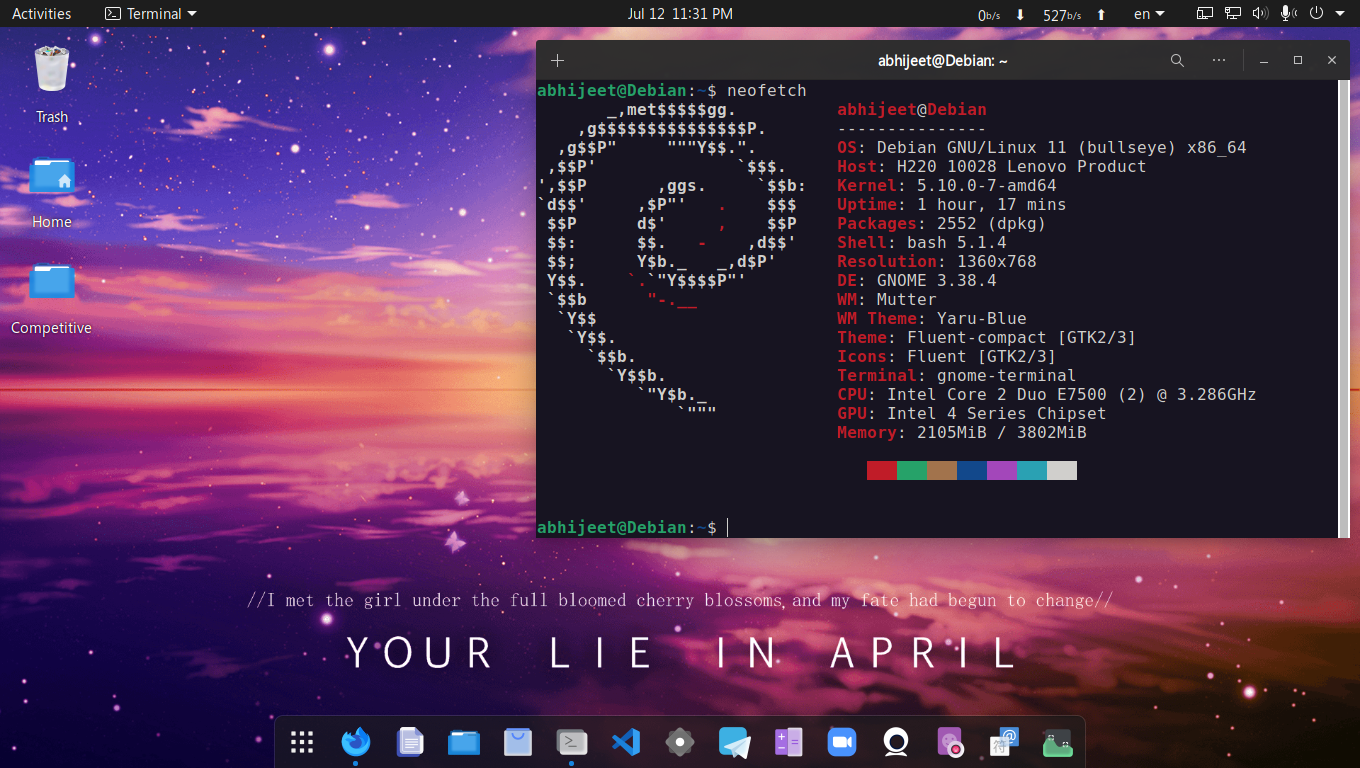Open the Cheese webcam dock icon
The image size is (1360, 768).
coord(896,742)
